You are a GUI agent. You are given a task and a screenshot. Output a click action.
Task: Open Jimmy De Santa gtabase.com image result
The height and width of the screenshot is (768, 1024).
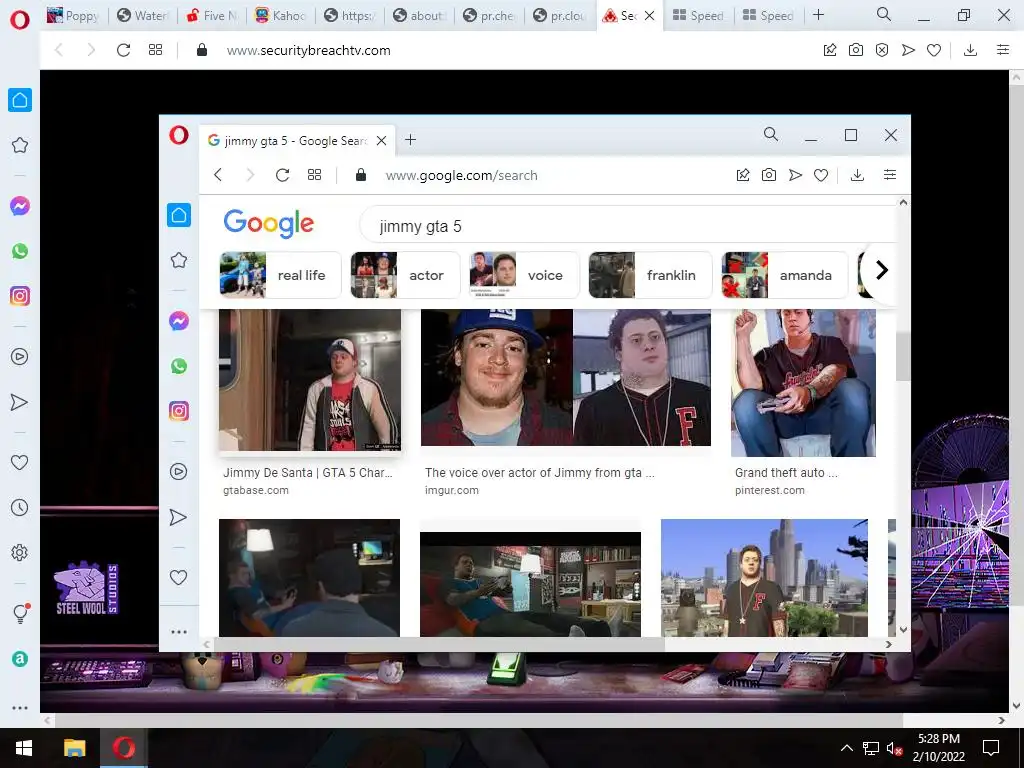310,380
